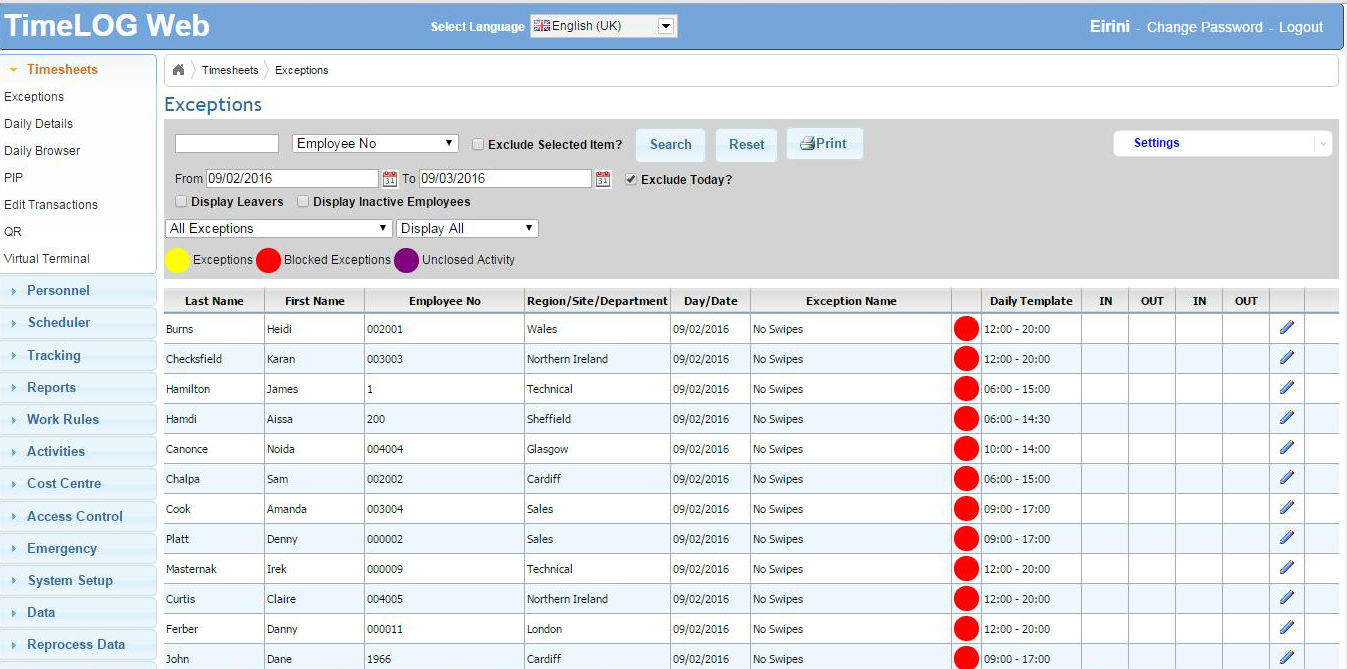
Task: Click the Logout link
Action: point(1300,28)
